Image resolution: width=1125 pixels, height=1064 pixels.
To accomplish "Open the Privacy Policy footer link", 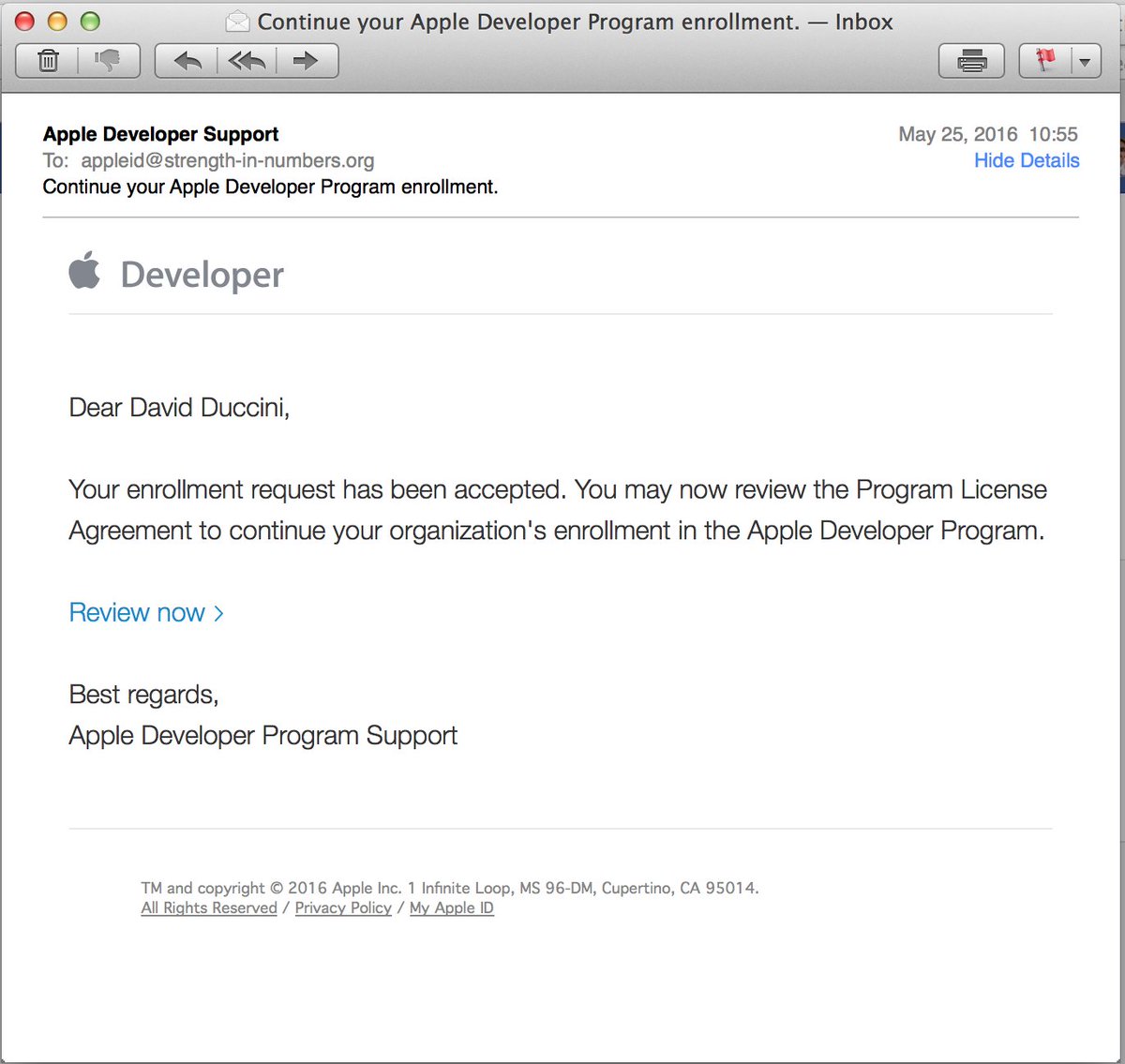I will (343, 907).
